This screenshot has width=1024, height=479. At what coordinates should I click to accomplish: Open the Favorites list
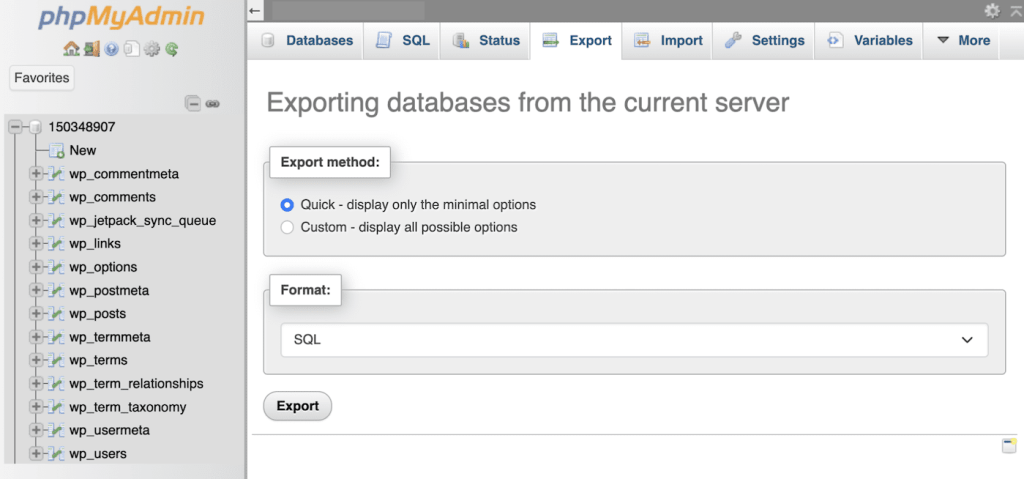click(x=42, y=78)
